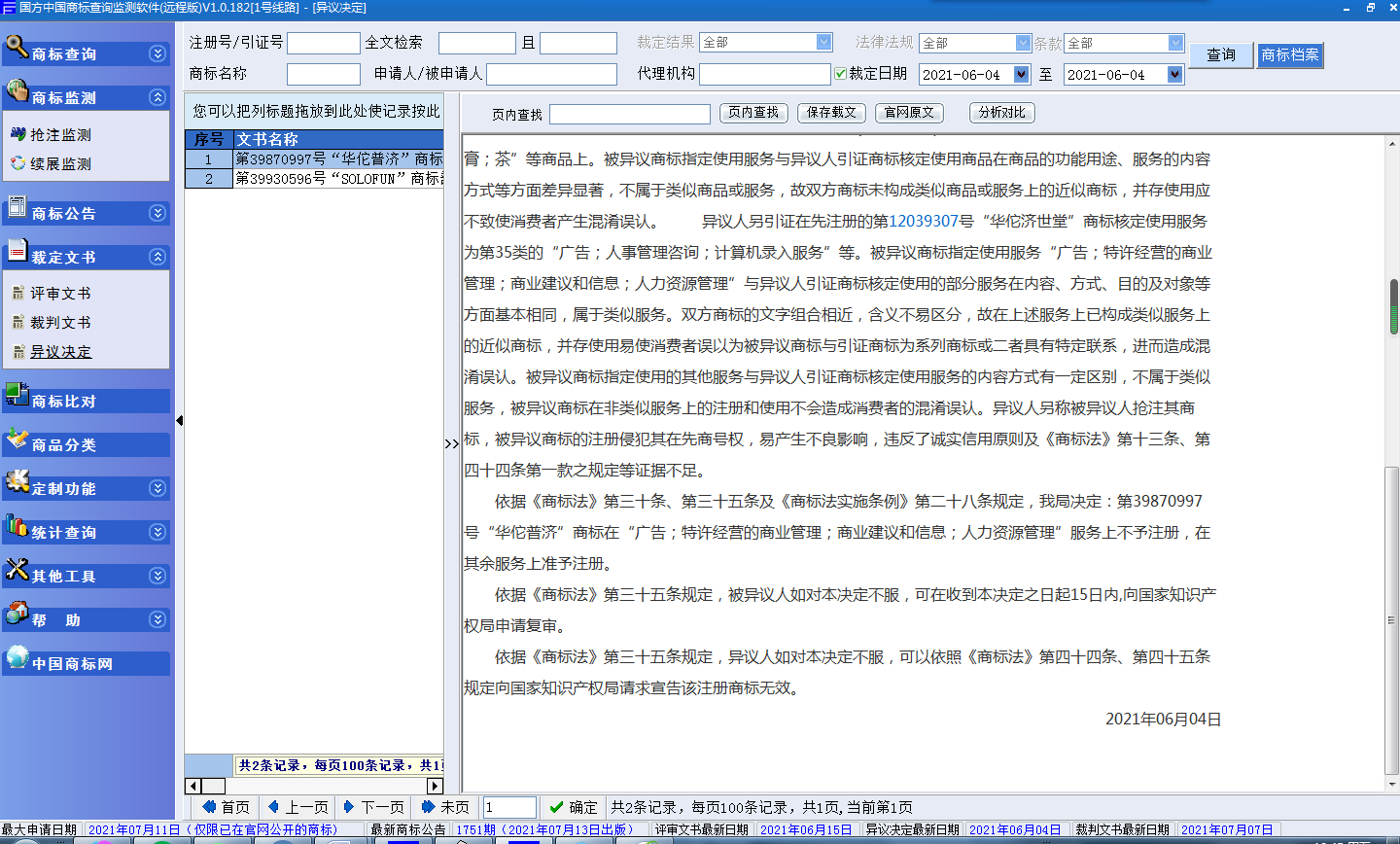The width and height of the screenshot is (1400, 844).
Task: Open the 12039307 trademark number link
Action: pyautogui.click(x=924, y=222)
